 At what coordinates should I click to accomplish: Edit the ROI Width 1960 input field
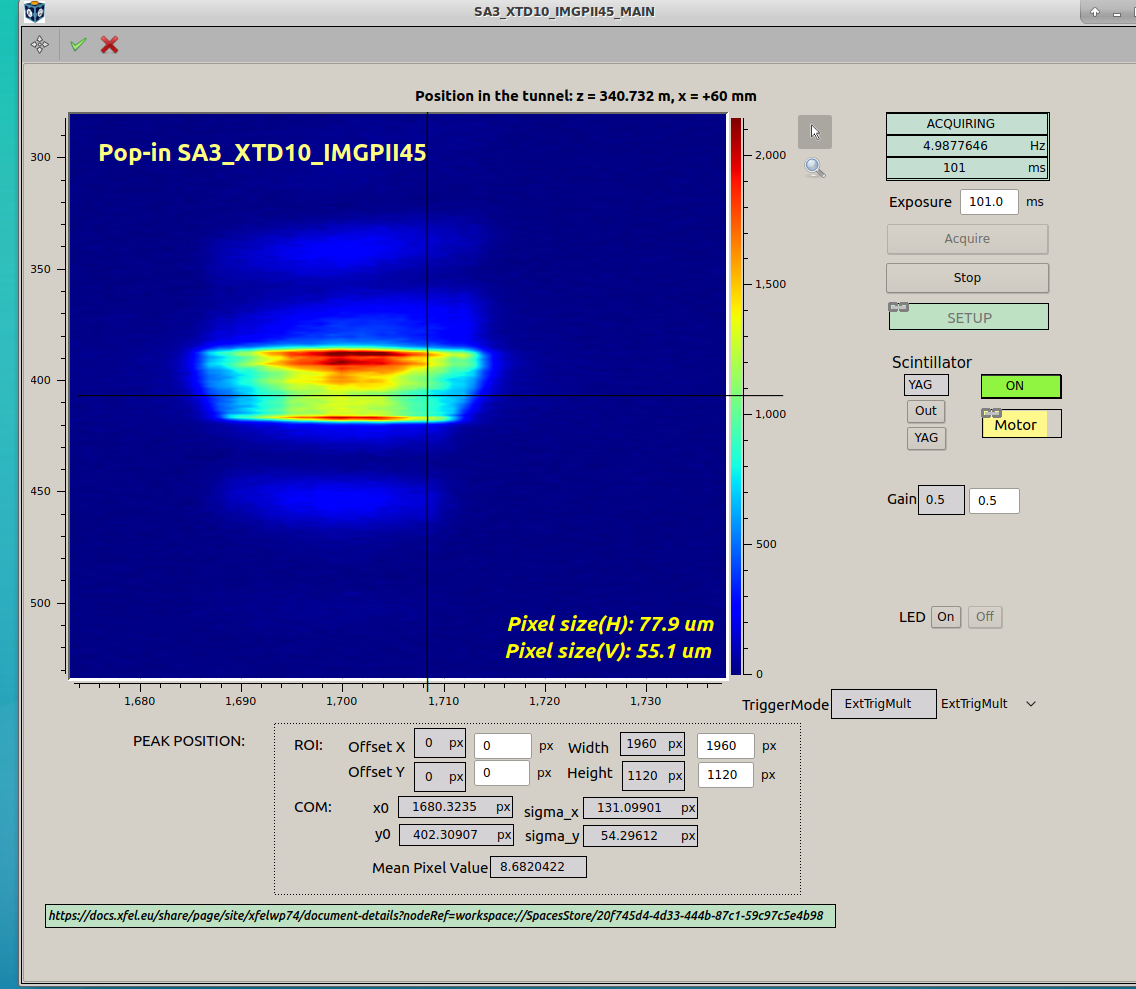click(725, 746)
